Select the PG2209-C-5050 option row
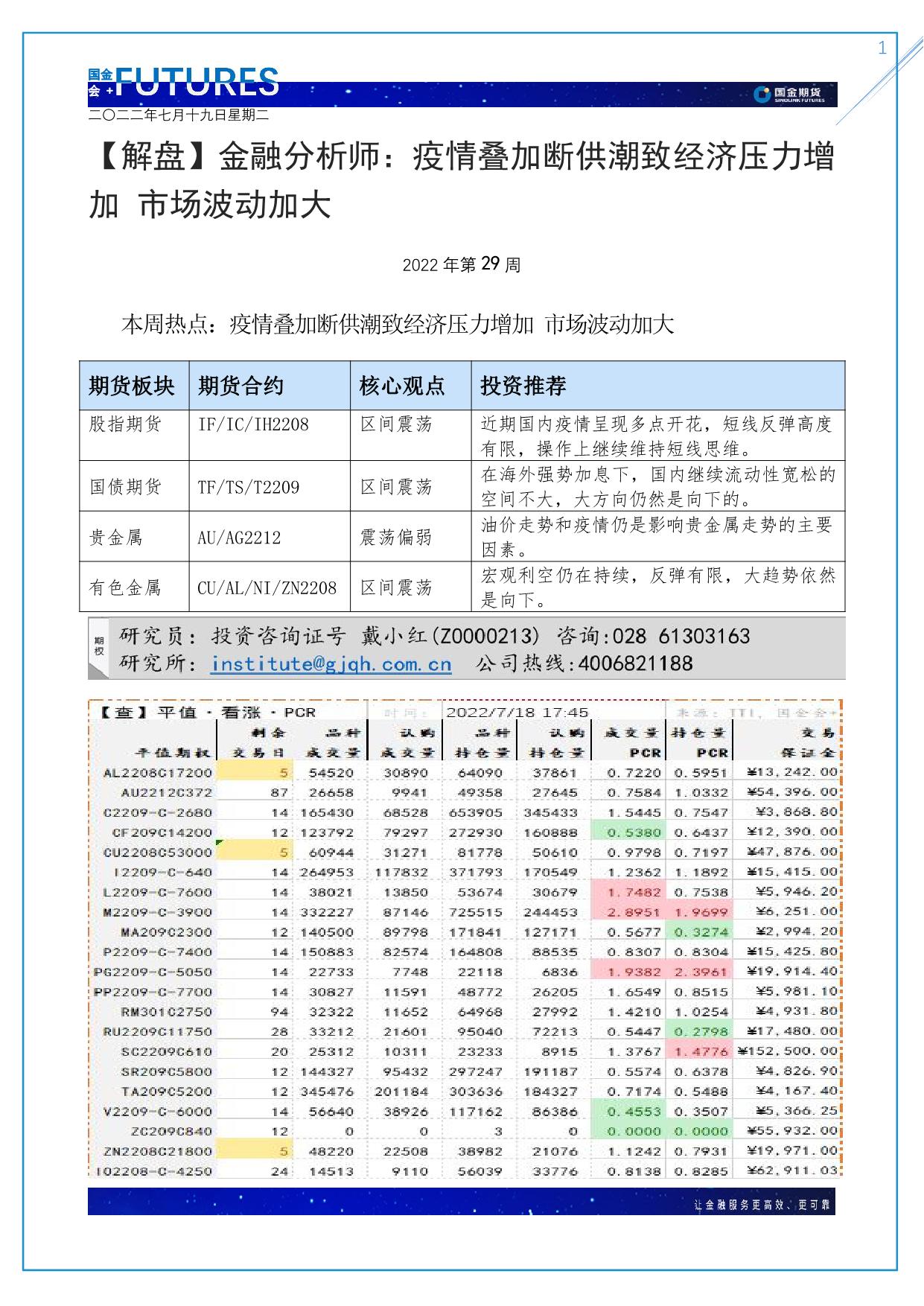The height and width of the screenshot is (1306, 924). tap(465, 972)
